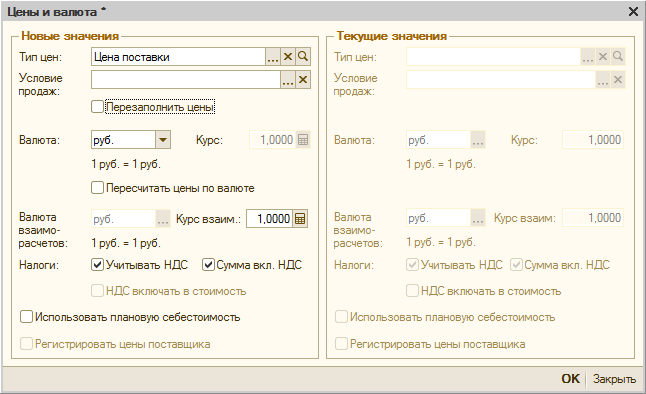Clear the Тип цен field

pos(288,57)
